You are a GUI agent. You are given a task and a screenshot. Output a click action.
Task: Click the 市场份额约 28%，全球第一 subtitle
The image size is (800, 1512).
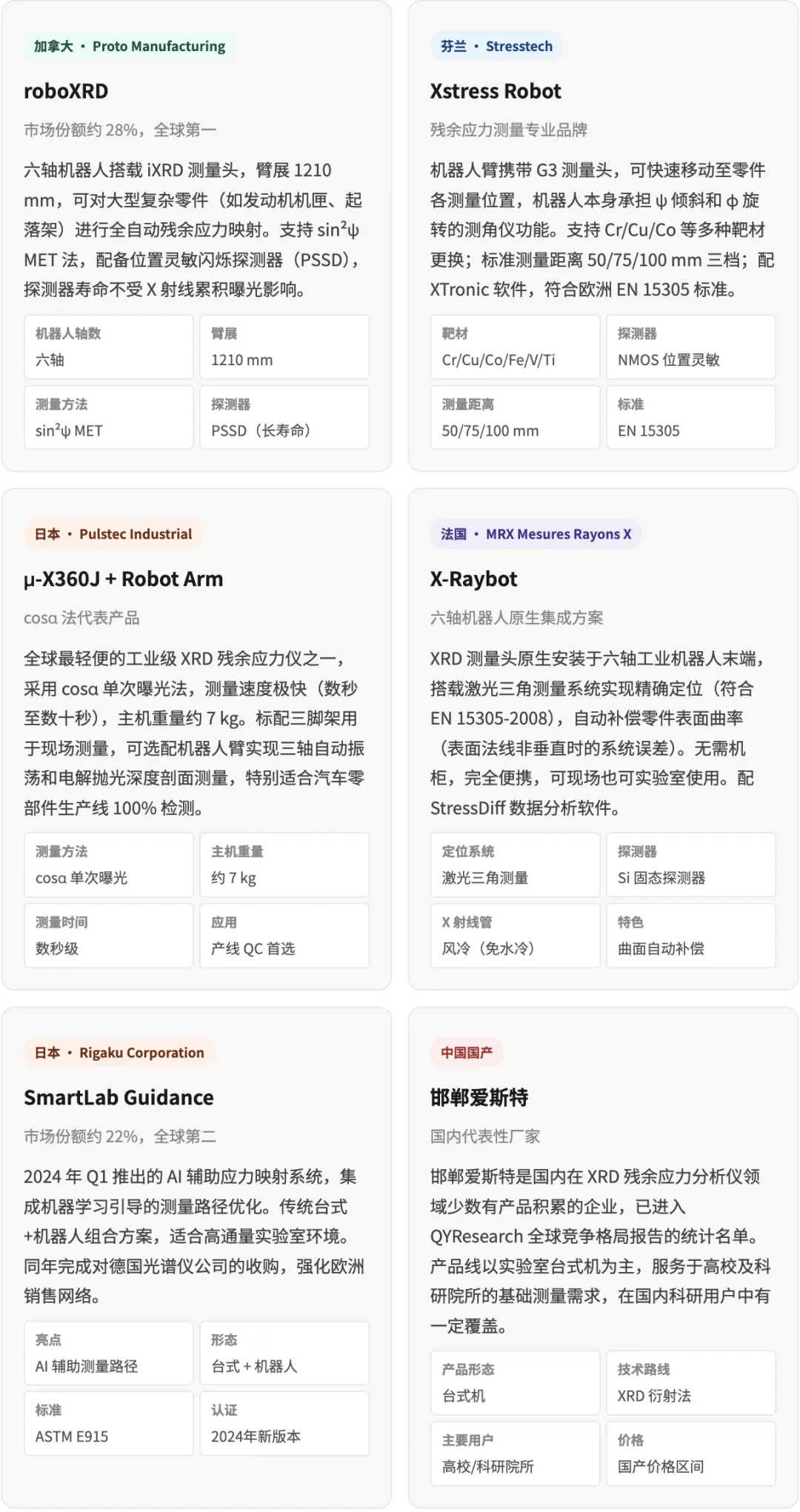(120, 130)
